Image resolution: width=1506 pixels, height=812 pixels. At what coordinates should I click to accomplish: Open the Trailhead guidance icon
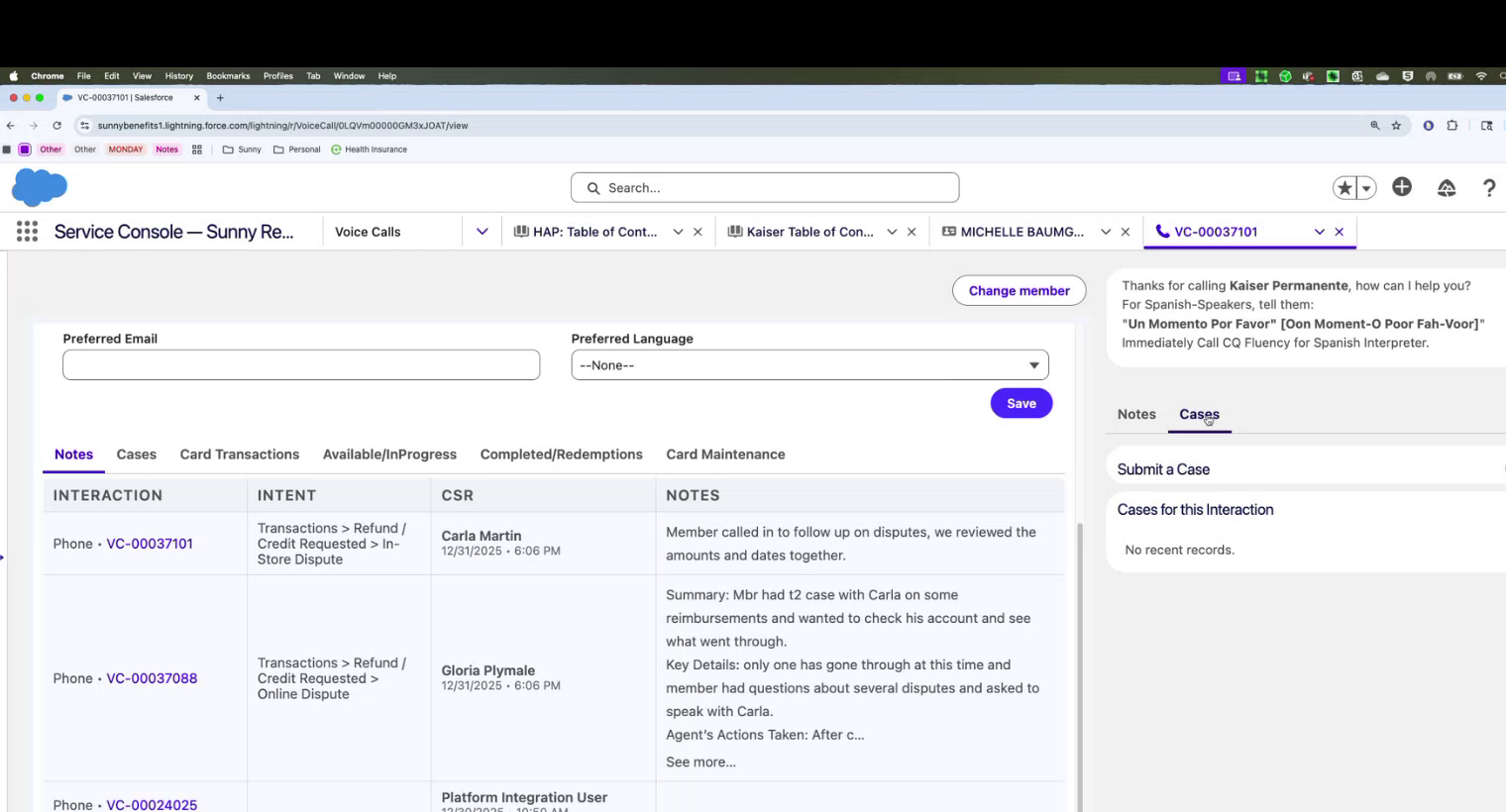click(1447, 188)
